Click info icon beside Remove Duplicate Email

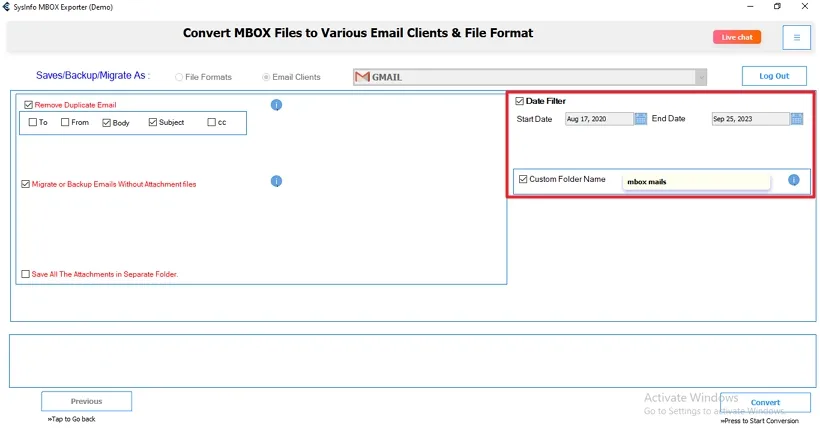tap(276, 105)
